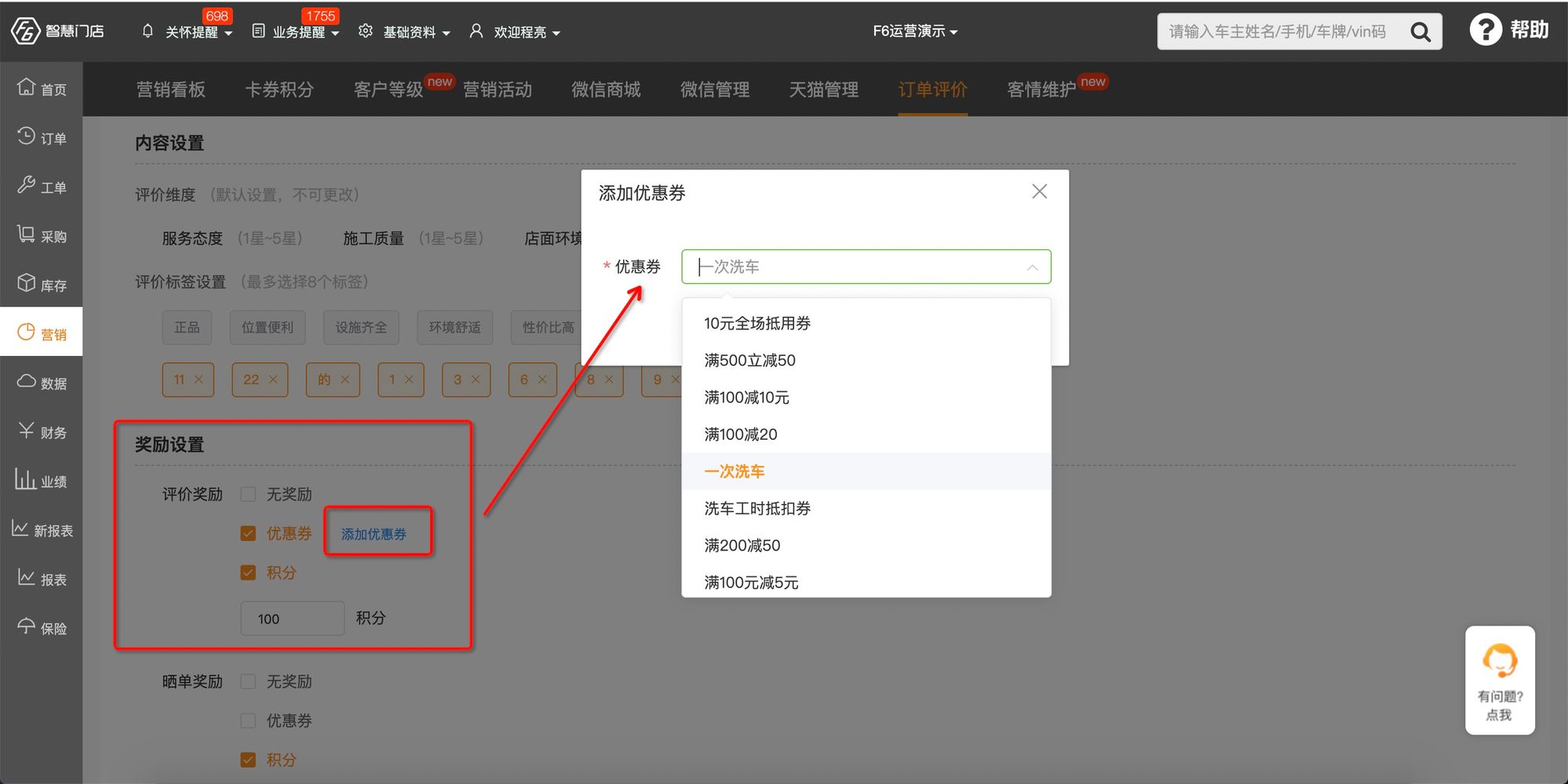Click the 添加优惠券 link
Viewport: 1568px width, 784px height.
(374, 534)
